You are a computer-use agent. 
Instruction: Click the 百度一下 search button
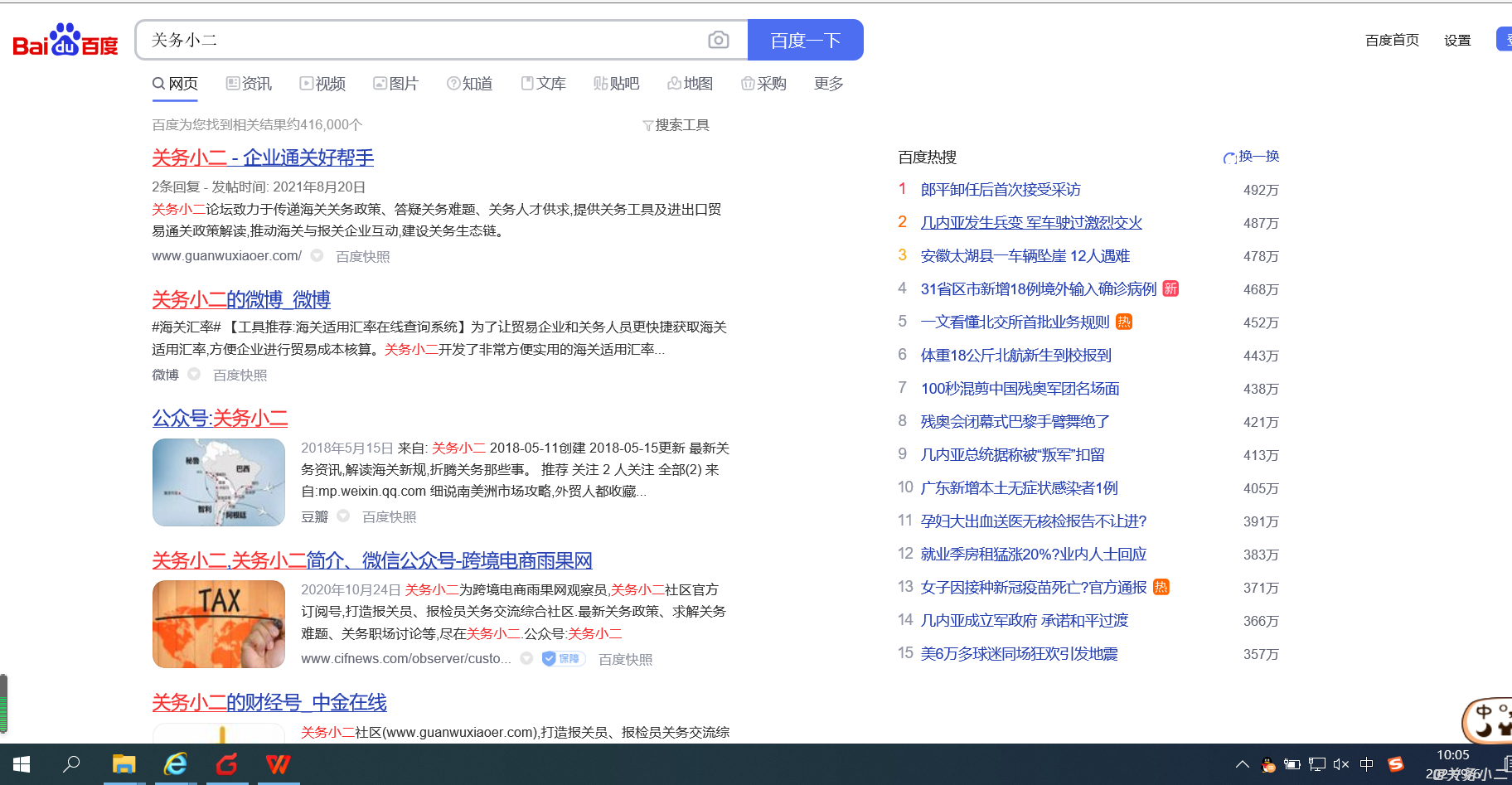click(x=805, y=40)
